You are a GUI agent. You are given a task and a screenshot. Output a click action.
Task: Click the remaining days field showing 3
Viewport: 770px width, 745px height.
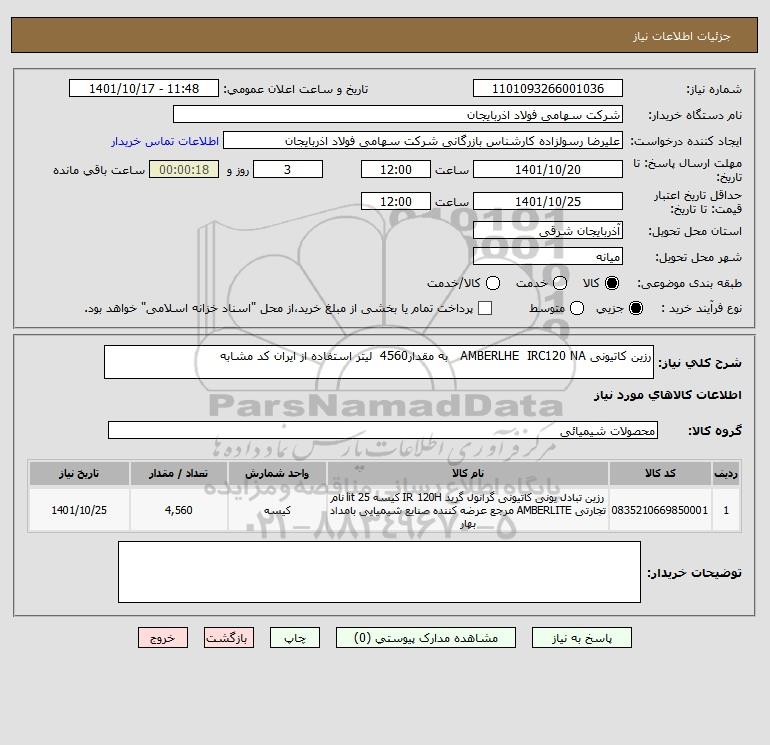coord(288,169)
